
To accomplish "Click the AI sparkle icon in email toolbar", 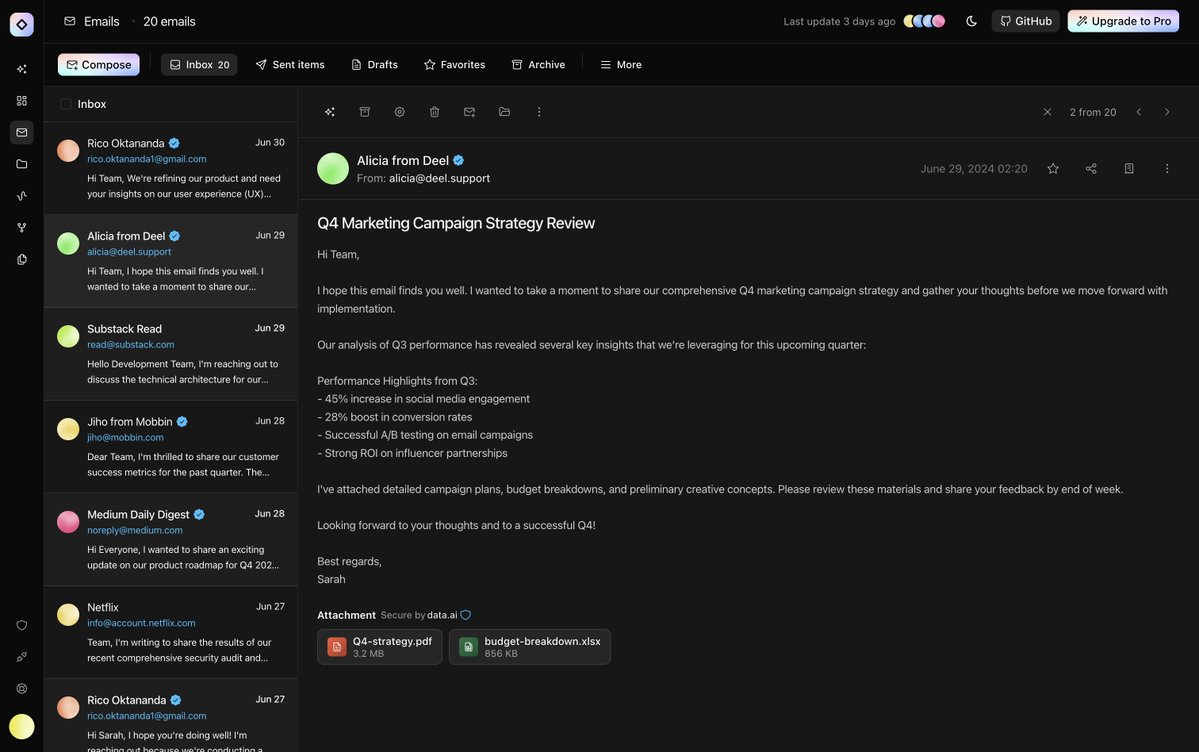I will (x=330, y=112).
